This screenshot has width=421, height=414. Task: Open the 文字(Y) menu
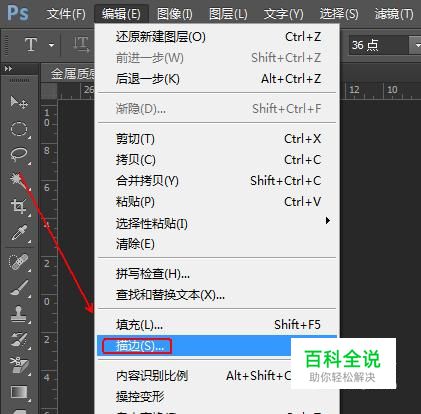pos(284,14)
